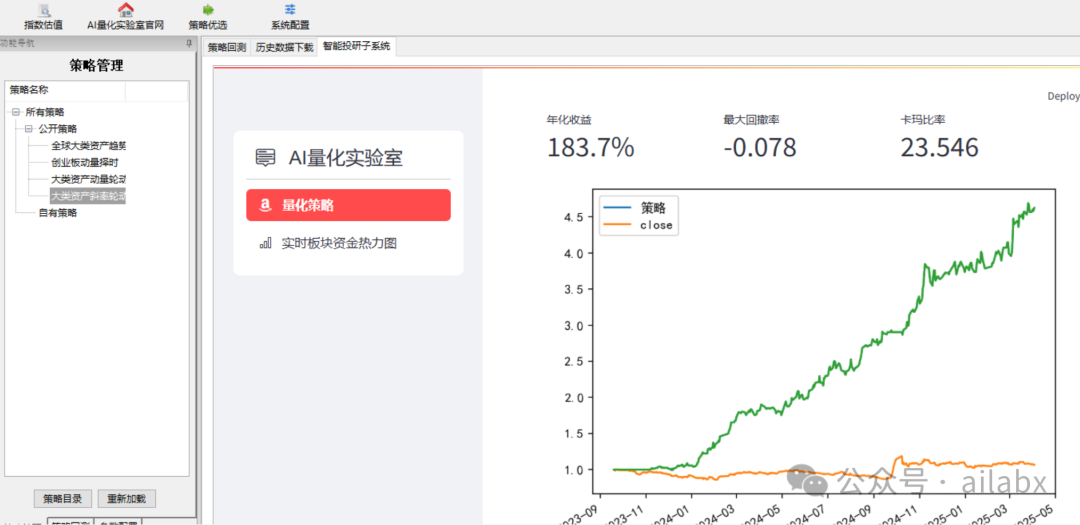
Task: Click the 2024-11 x-axis label
Action: 902,513
